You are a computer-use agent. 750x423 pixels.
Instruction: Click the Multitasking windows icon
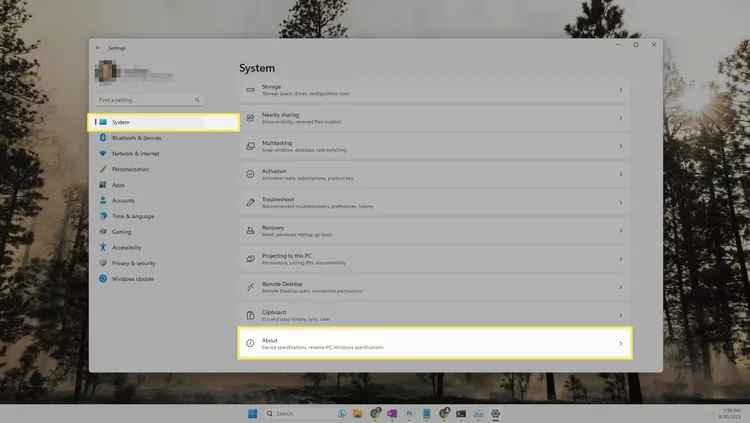(250, 146)
